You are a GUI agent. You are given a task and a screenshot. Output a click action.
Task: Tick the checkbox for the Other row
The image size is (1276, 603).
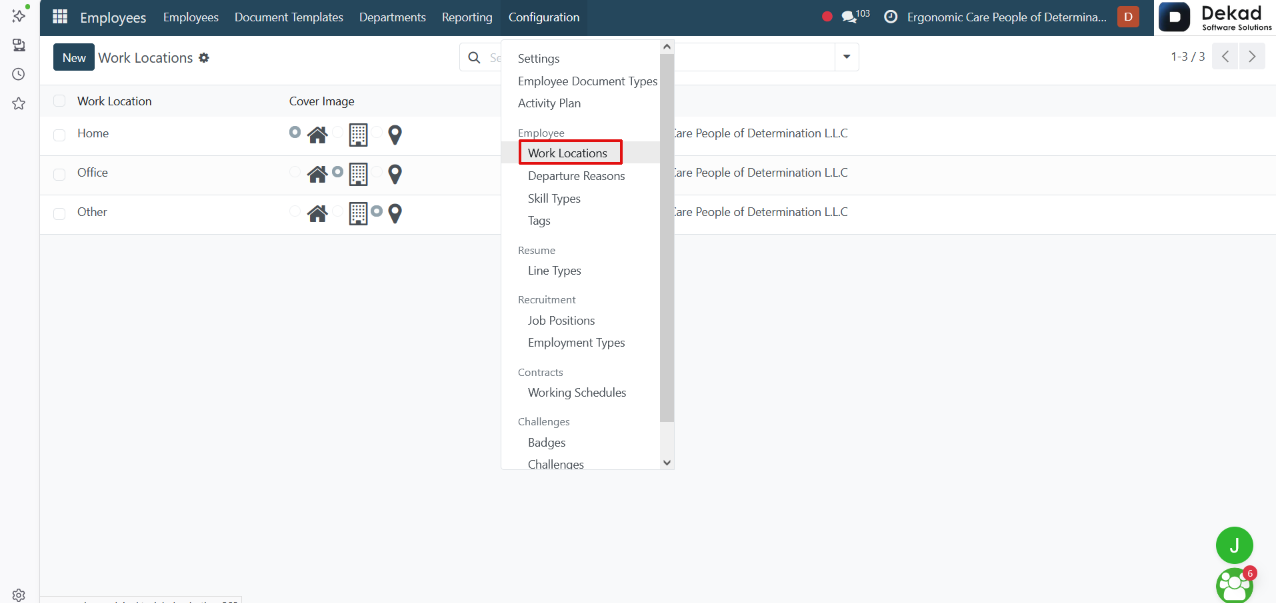(x=59, y=213)
